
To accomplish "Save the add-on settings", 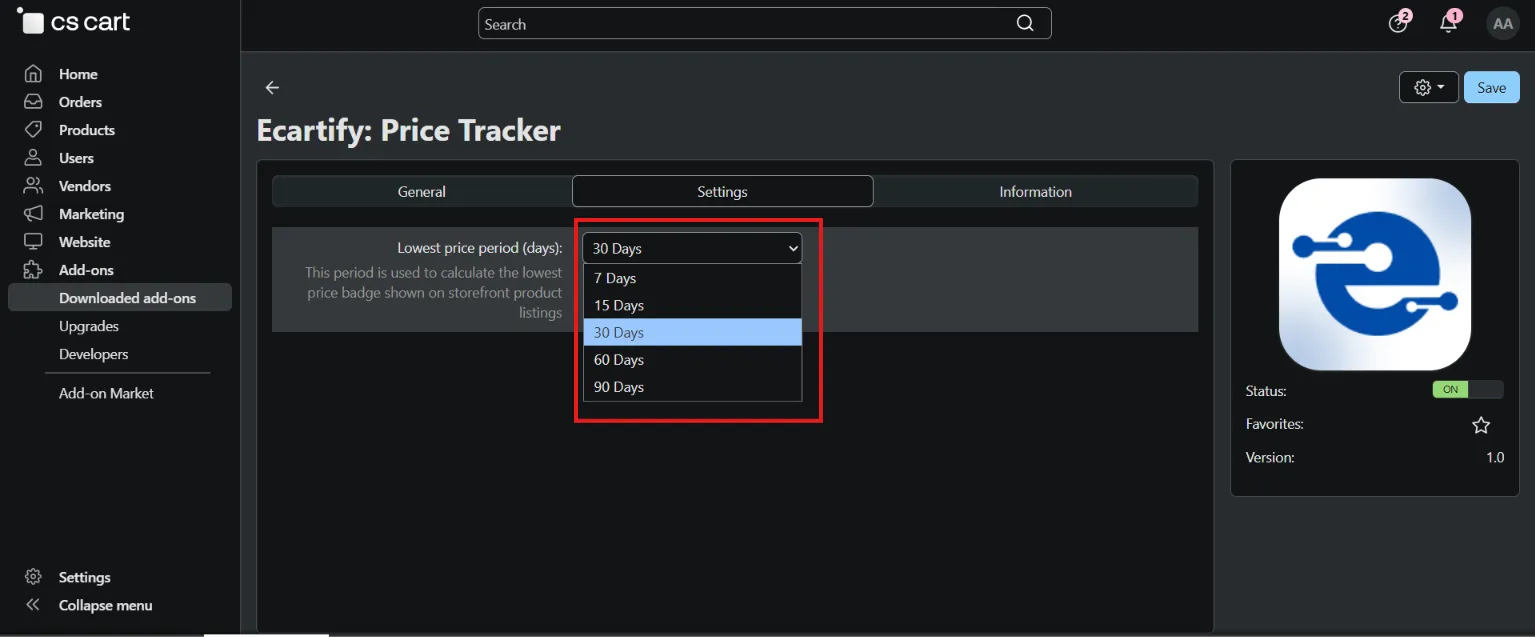I will point(1491,88).
